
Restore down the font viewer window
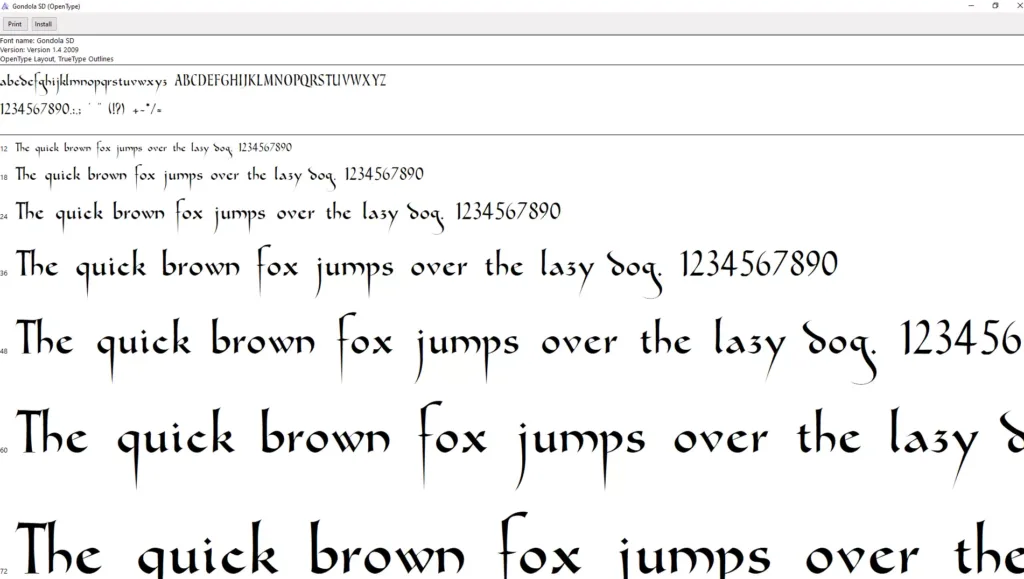tap(995, 6)
